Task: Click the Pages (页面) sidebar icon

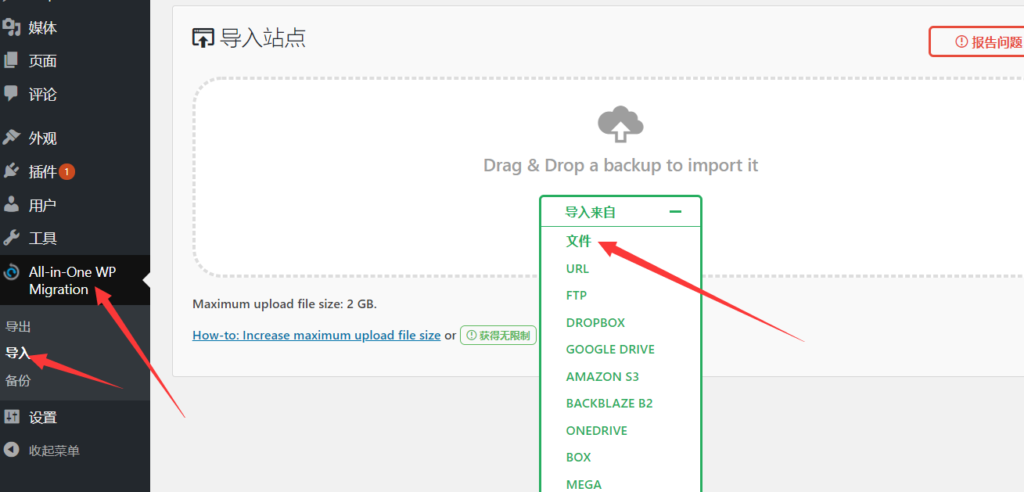Action: (12, 60)
